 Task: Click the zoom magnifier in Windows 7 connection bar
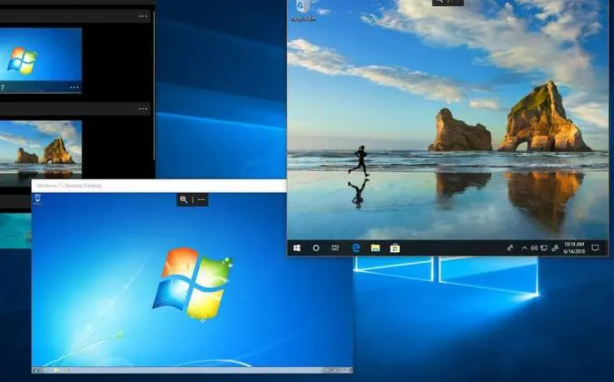tap(183, 200)
